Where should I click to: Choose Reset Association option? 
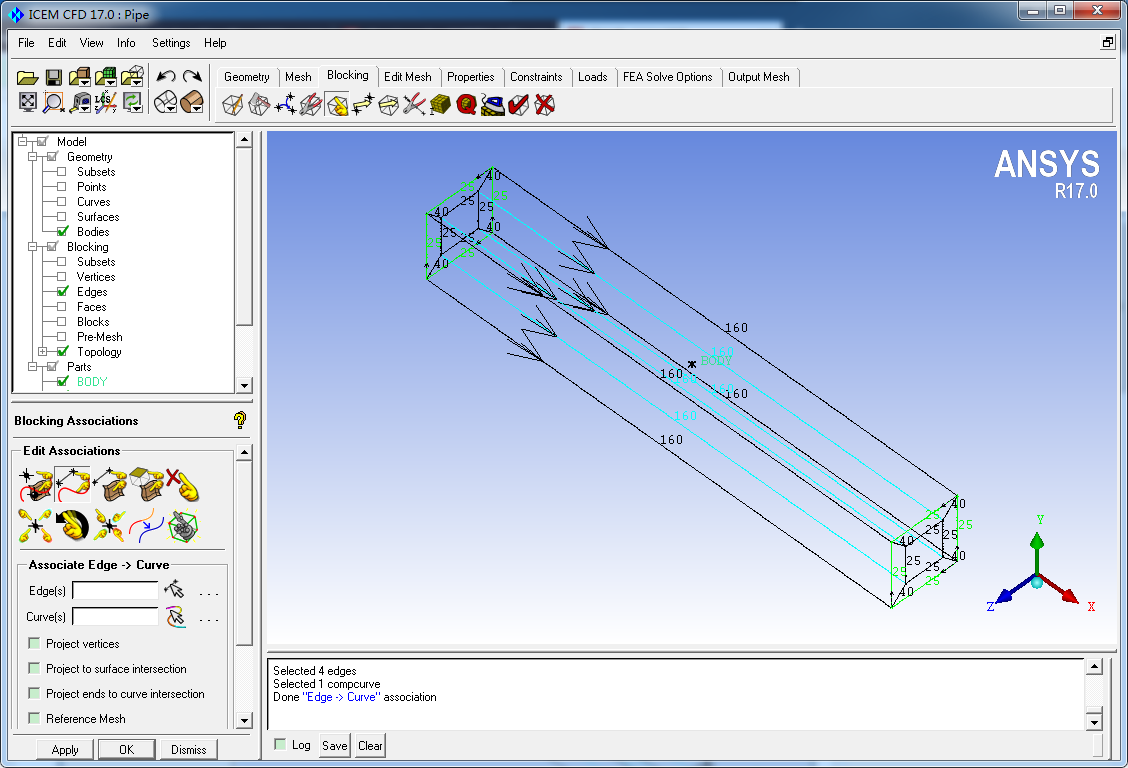tap(73, 526)
